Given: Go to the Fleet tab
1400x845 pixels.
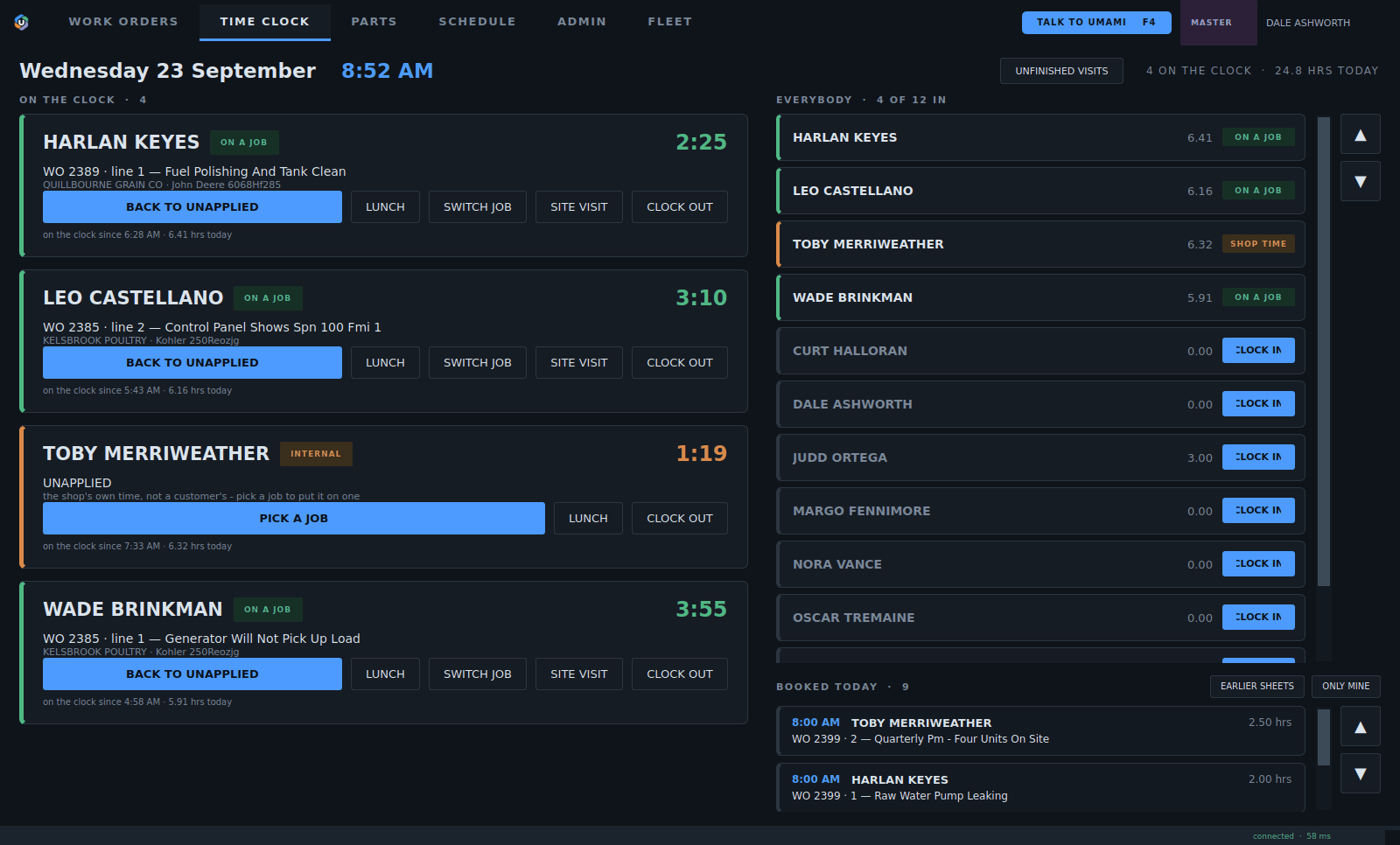Looking at the screenshot, I should 669,22.
